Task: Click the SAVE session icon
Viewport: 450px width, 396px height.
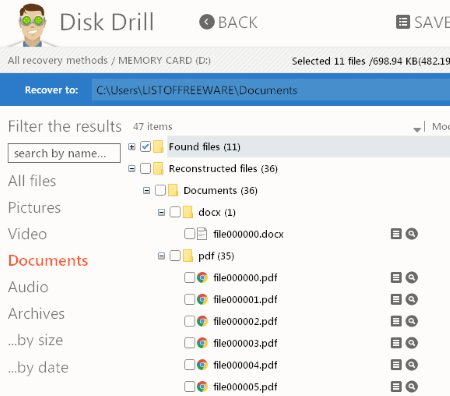Action: click(403, 22)
